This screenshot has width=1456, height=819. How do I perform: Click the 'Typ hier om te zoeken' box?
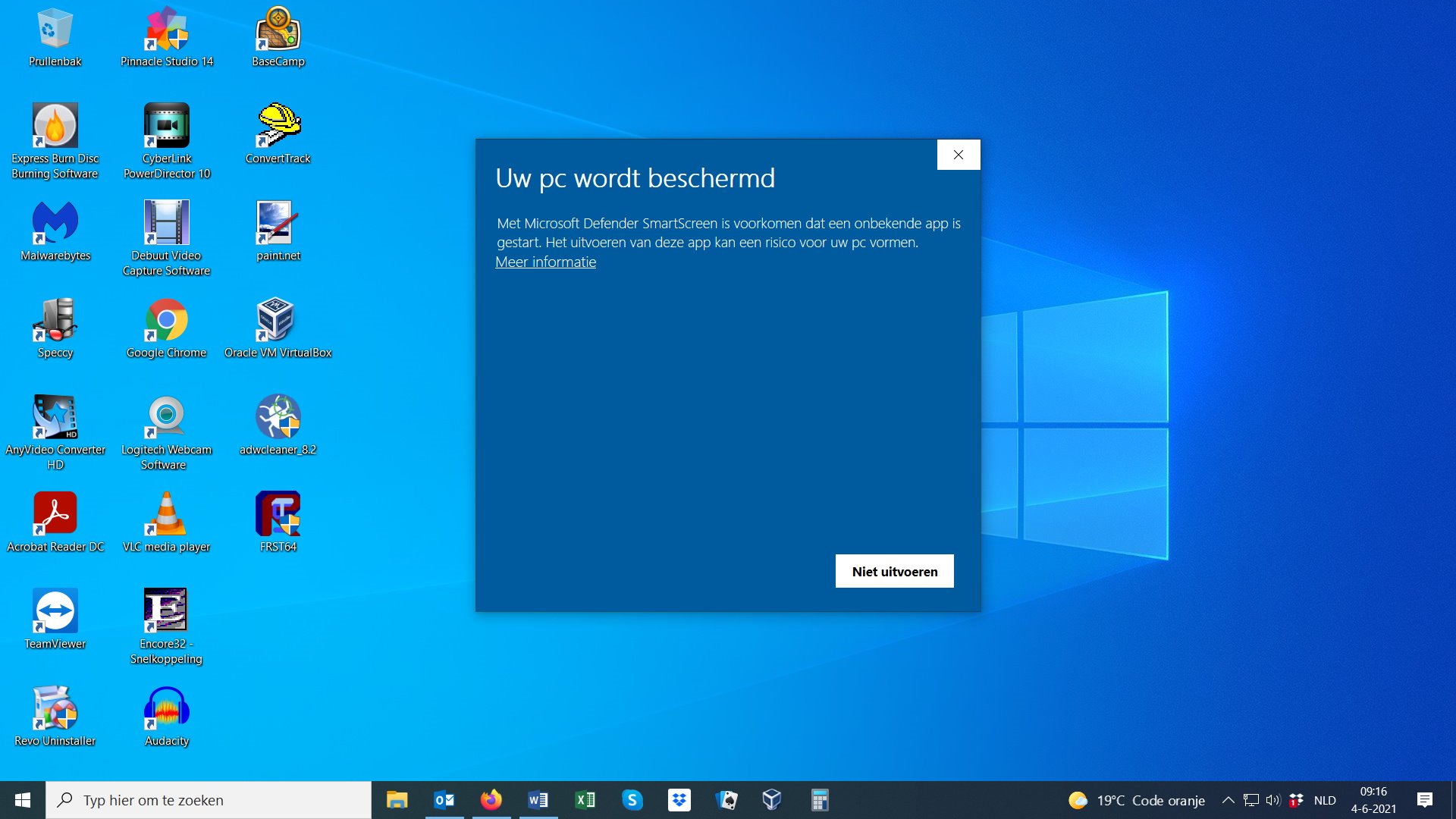click(209, 800)
